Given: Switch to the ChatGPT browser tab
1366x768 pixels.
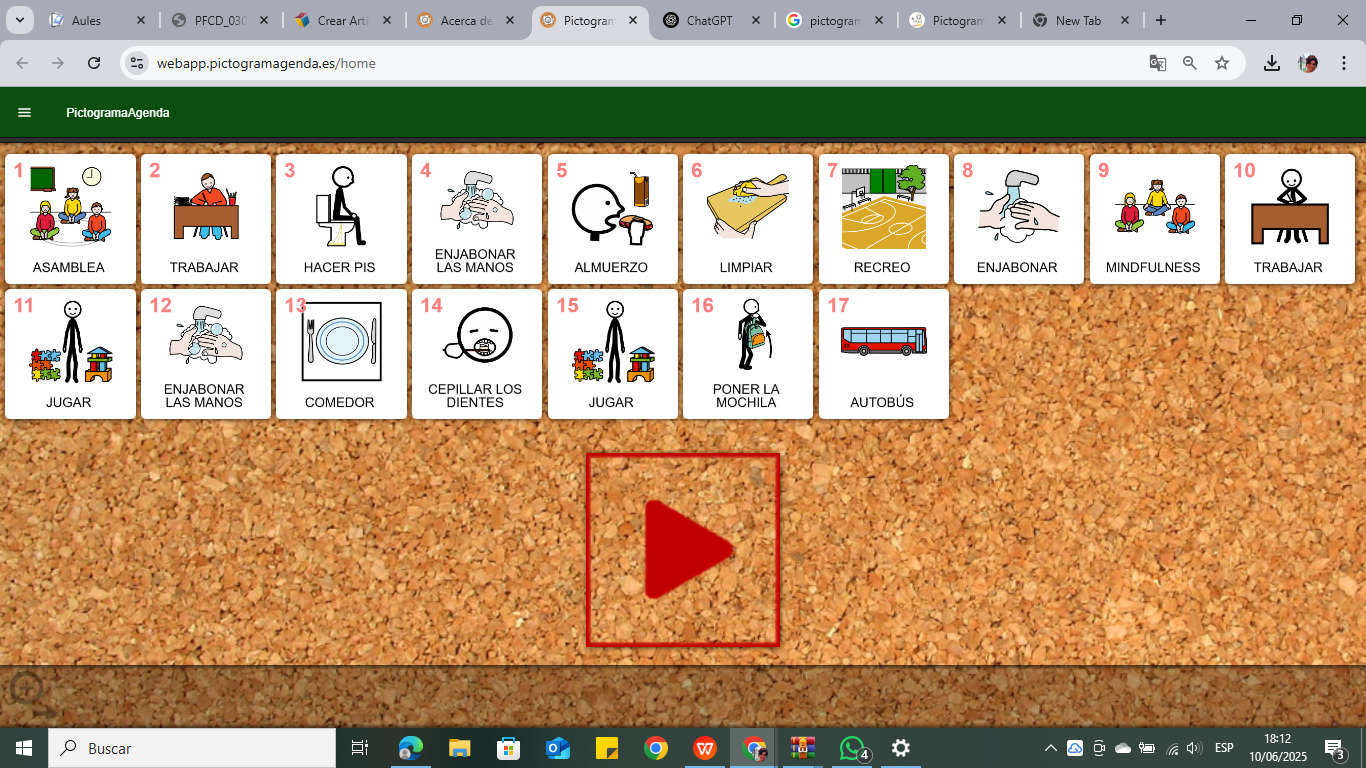Looking at the screenshot, I should click(712, 19).
